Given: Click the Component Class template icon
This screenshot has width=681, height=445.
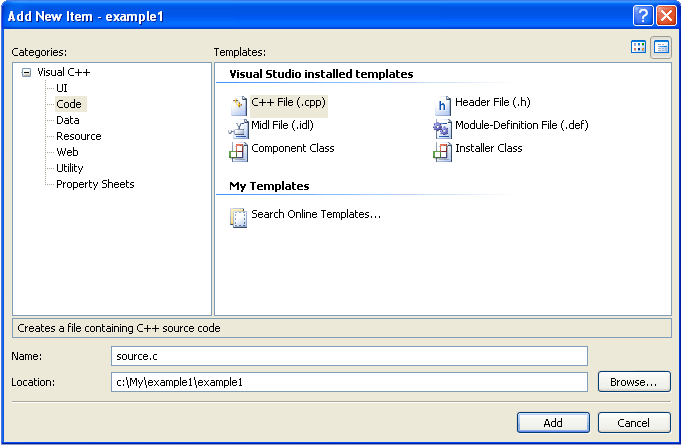Looking at the screenshot, I should click(238, 152).
